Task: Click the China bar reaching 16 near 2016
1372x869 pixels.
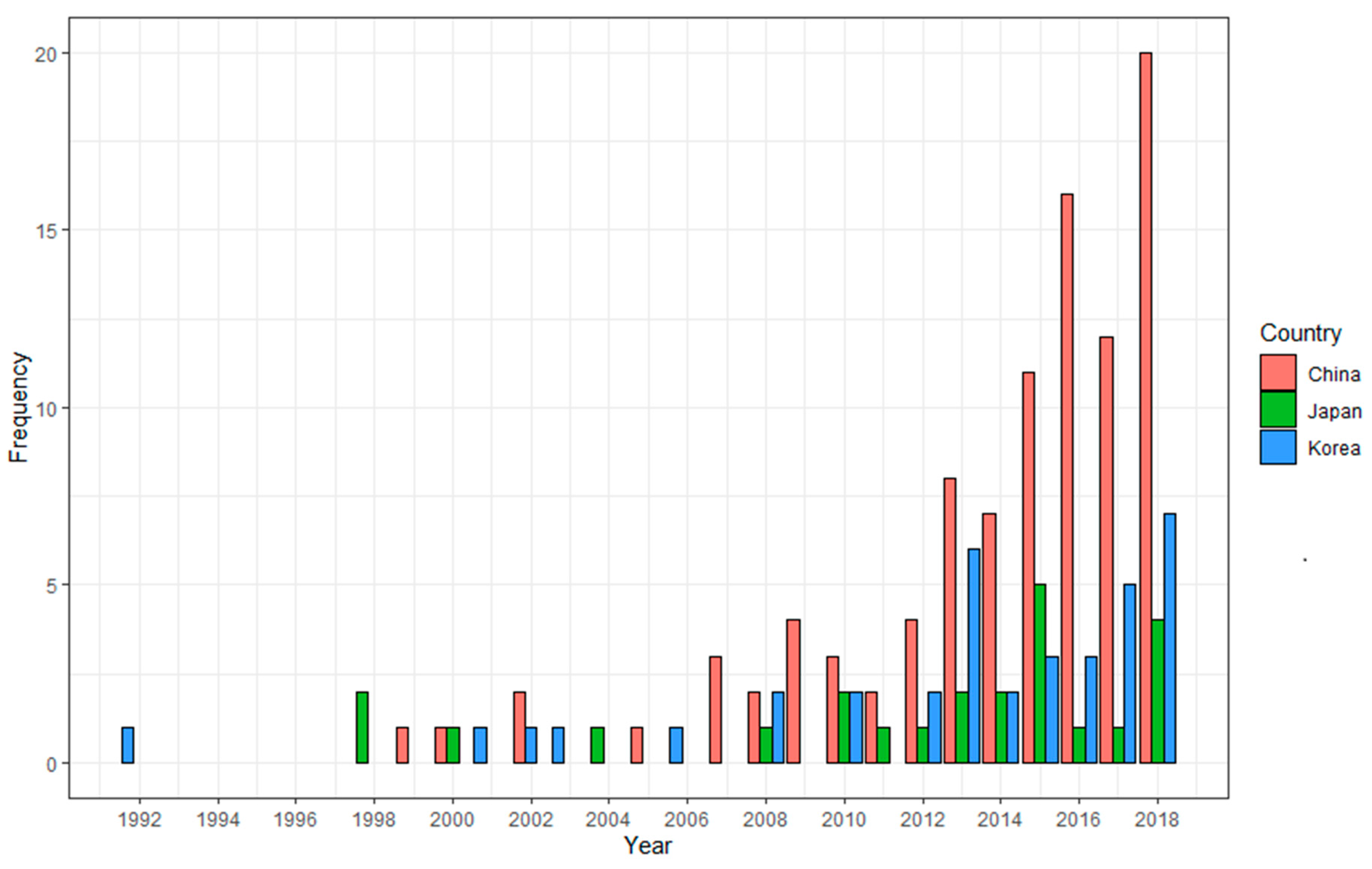Action: coord(1067,479)
